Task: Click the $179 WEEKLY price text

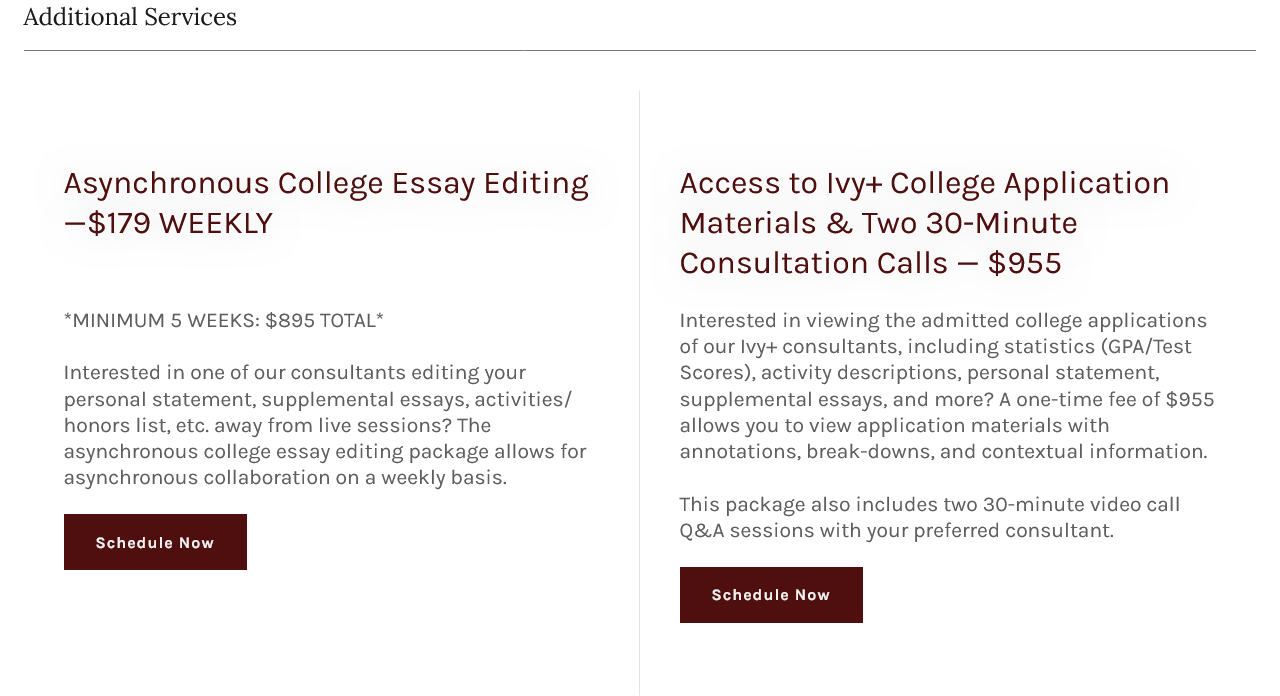Action: 180,223
